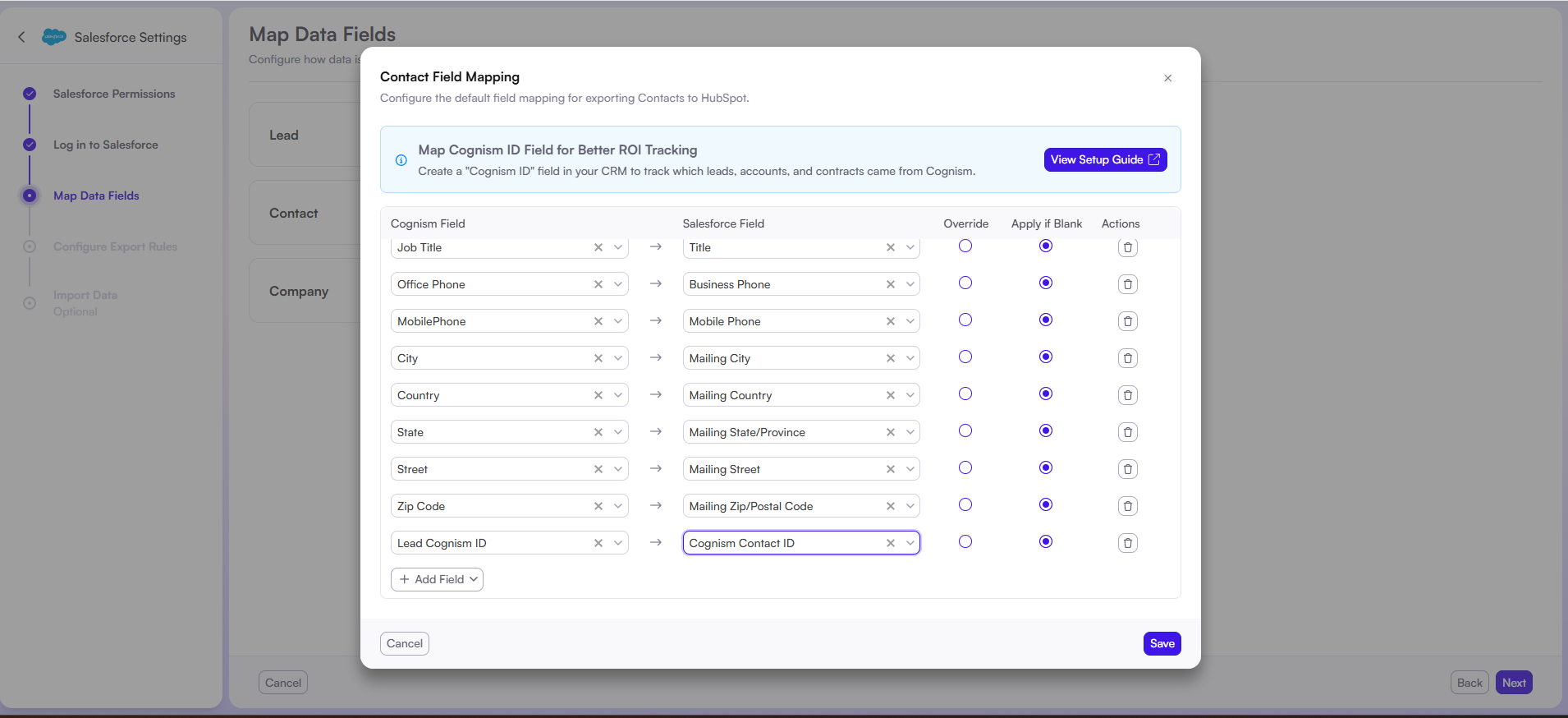Open Configure Export Rules step

click(115, 246)
